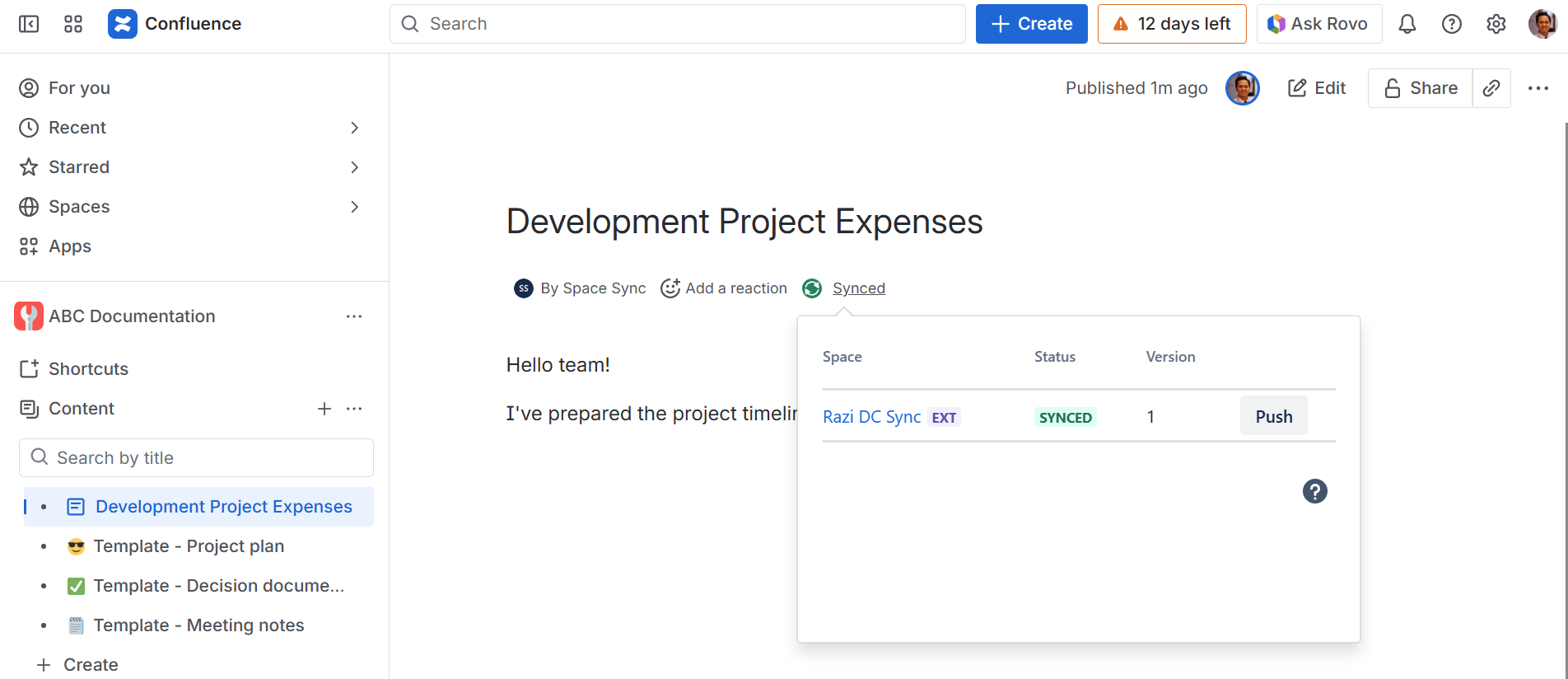Collapse the sidebar with the panel icon
Image resolution: width=1568 pixels, height=679 pixels.
tap(29, 24)
